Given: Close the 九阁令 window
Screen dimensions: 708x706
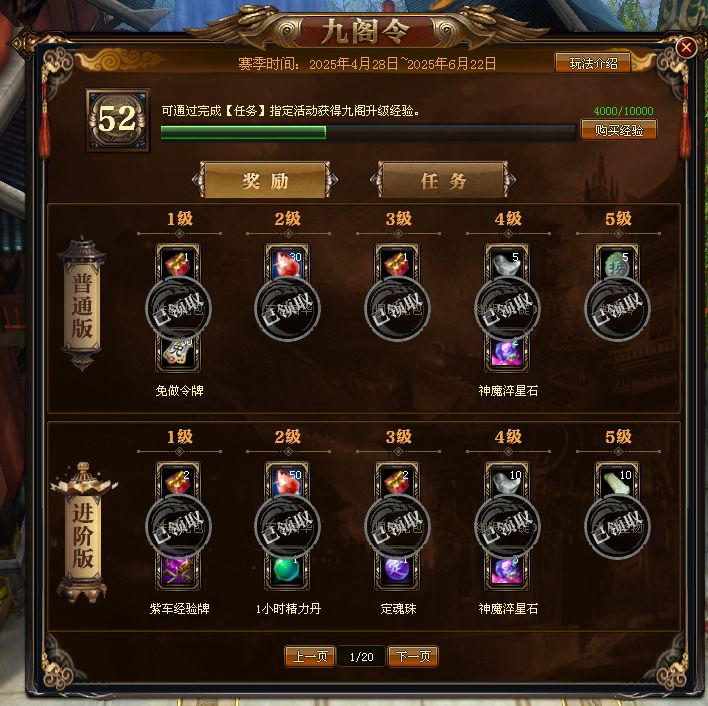Looking at the screenshot, I should point(686,47).
